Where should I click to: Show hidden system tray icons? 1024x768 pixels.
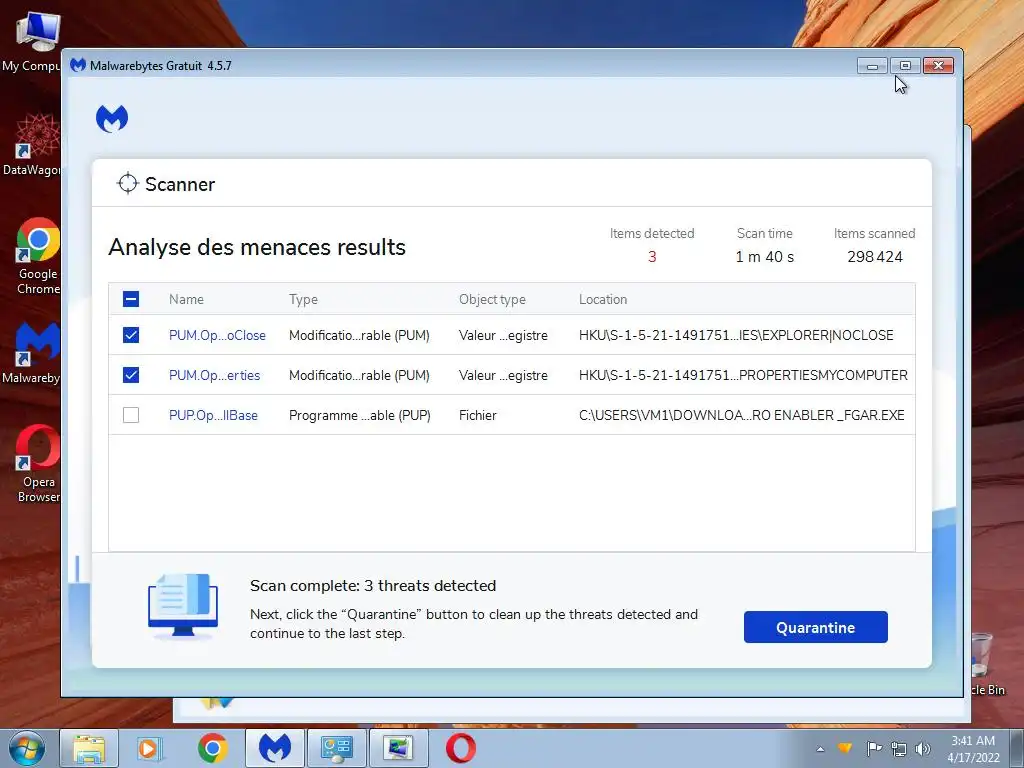(x=820, y=749)
